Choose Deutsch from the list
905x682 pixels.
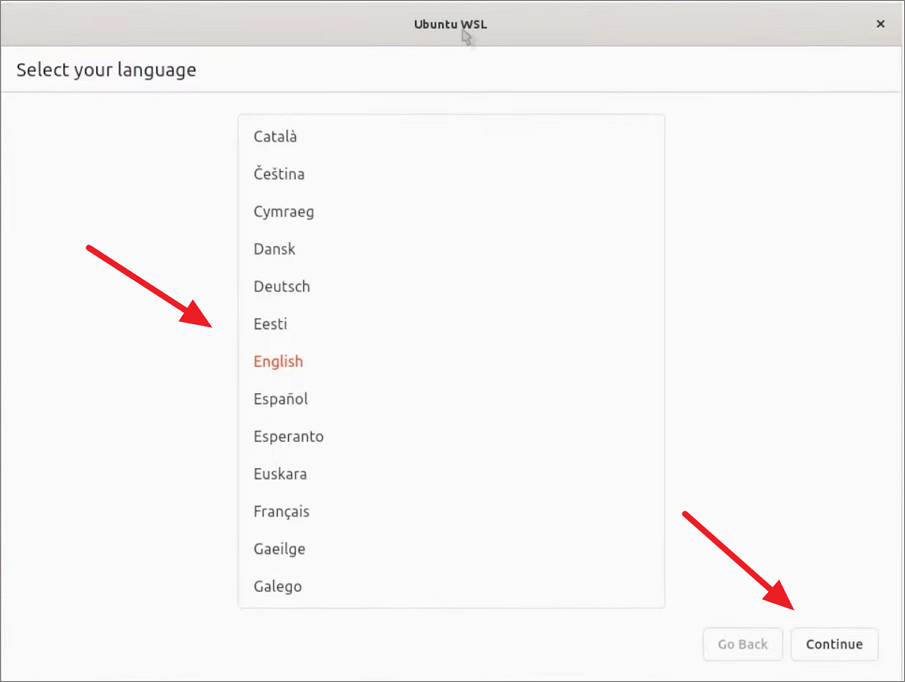[x=451, y=287]
